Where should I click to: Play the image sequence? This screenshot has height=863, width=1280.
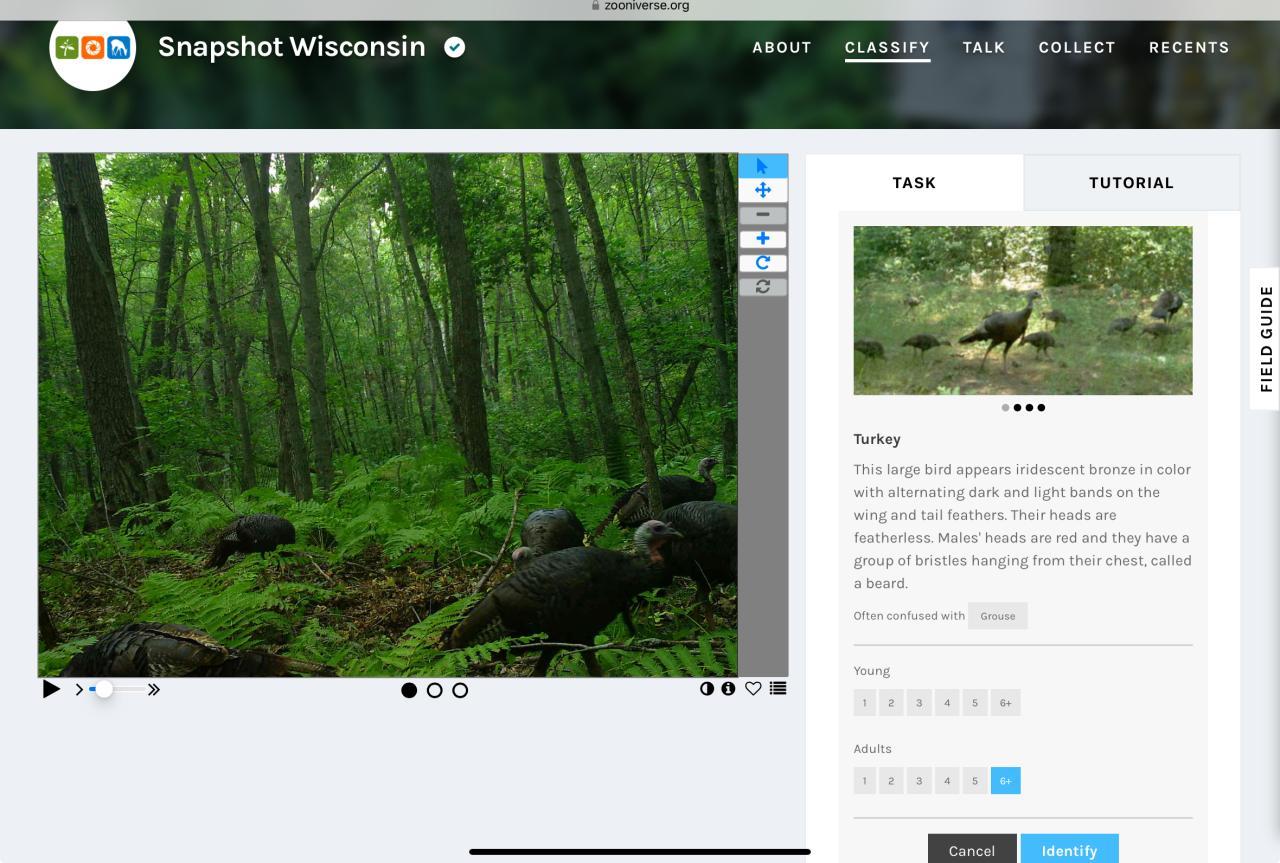point(51,689)
